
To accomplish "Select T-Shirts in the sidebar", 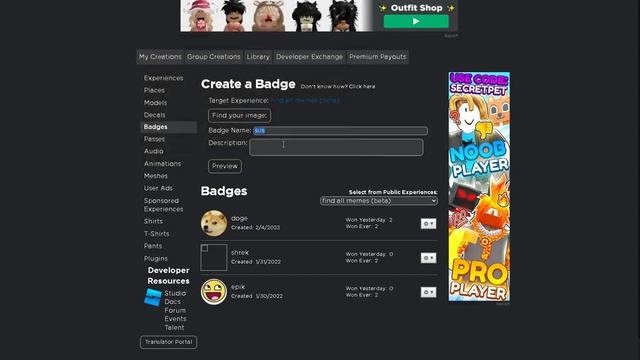I will [x=156, y=234].
